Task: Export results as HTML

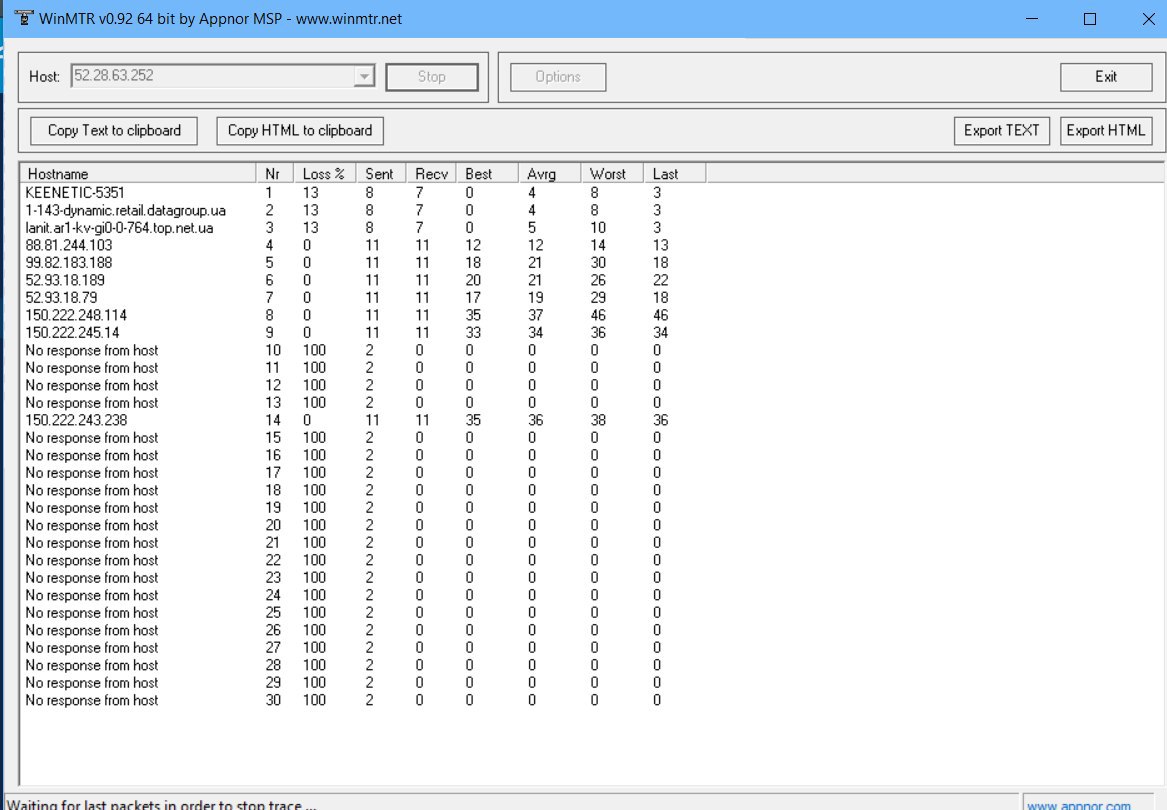Action: coord(1106,130)
